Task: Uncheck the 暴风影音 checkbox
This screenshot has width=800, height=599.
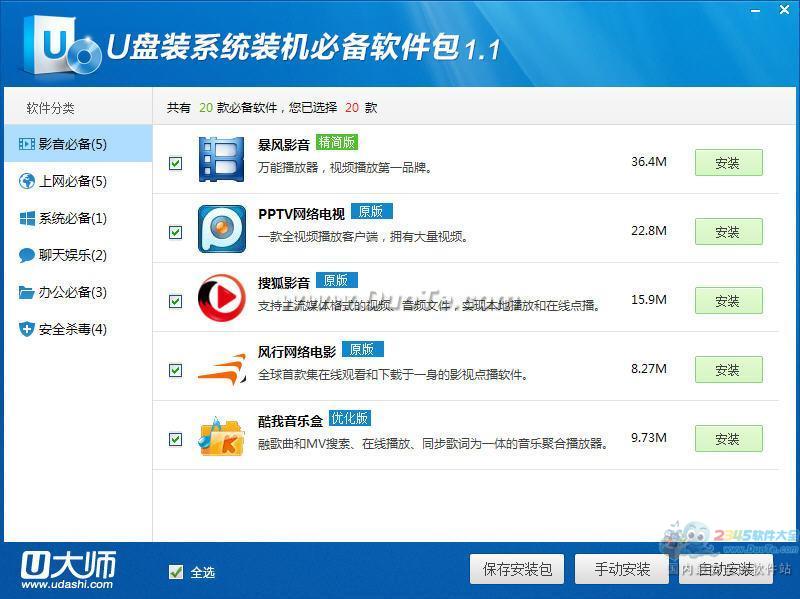Action: (176, 163)
